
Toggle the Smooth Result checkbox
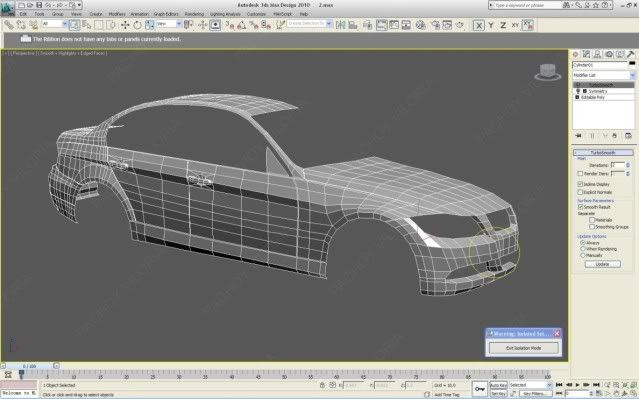pos(580,207)
